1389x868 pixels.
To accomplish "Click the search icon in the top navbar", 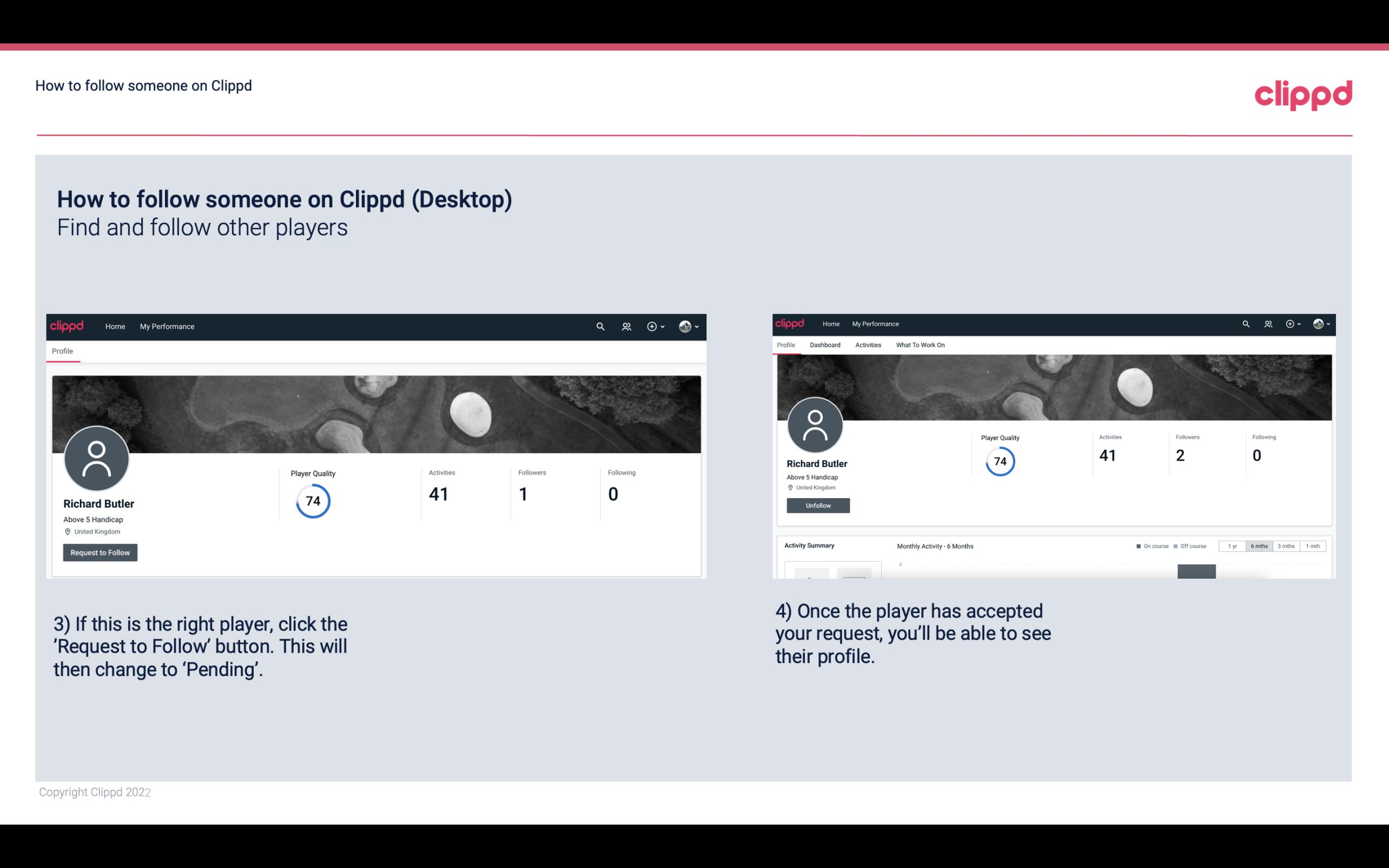I will [x=599, y=327].
